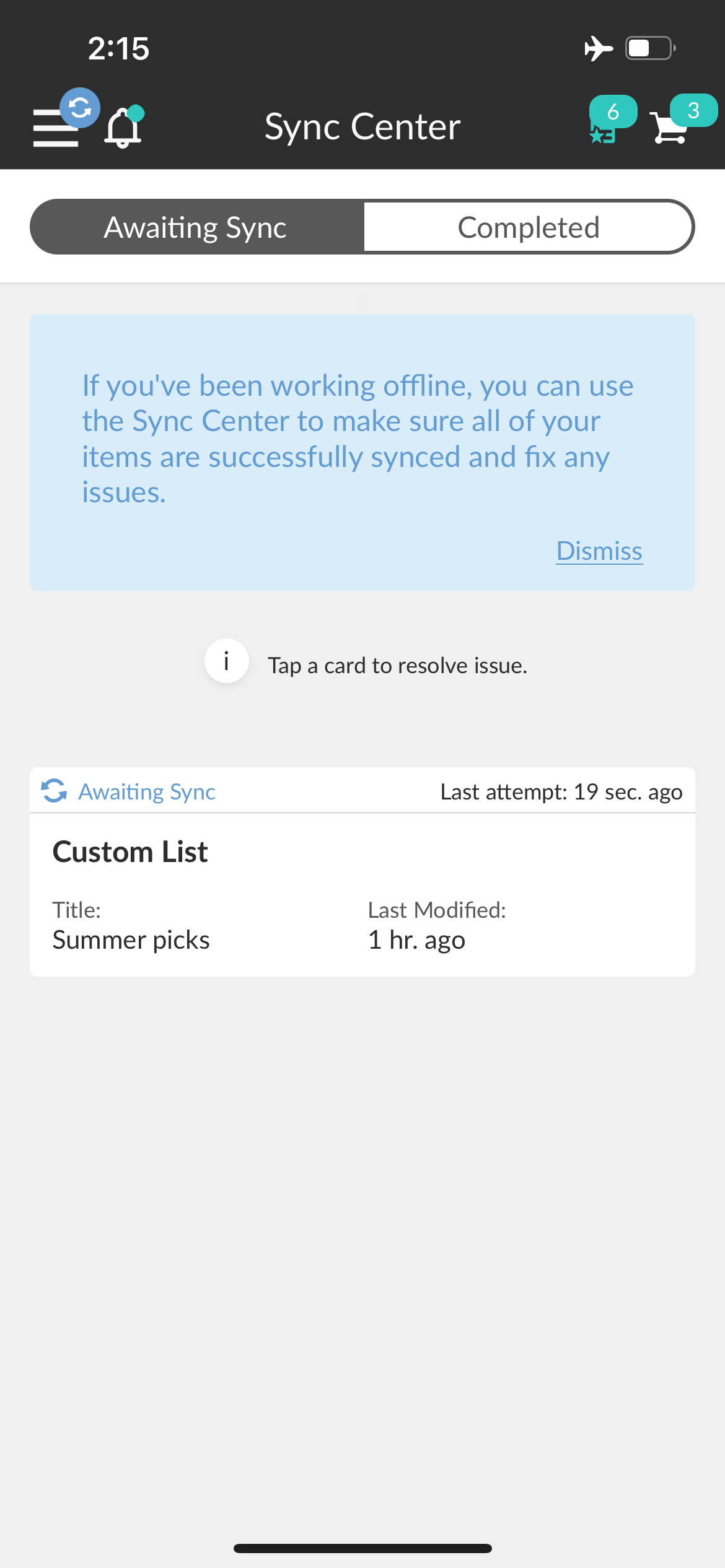Open the hamburger menu

[55, 128]
